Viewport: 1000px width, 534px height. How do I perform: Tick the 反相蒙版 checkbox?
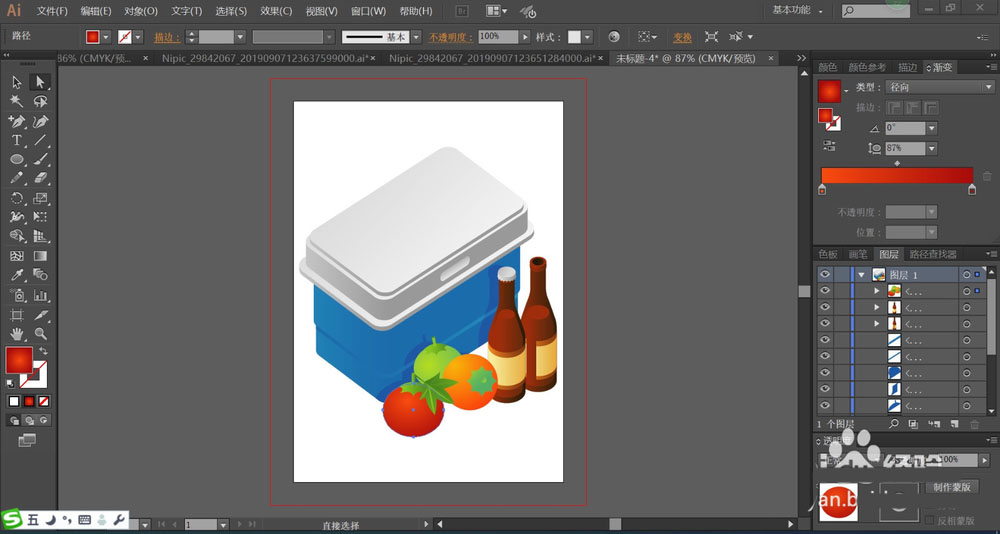pos(930,521)
